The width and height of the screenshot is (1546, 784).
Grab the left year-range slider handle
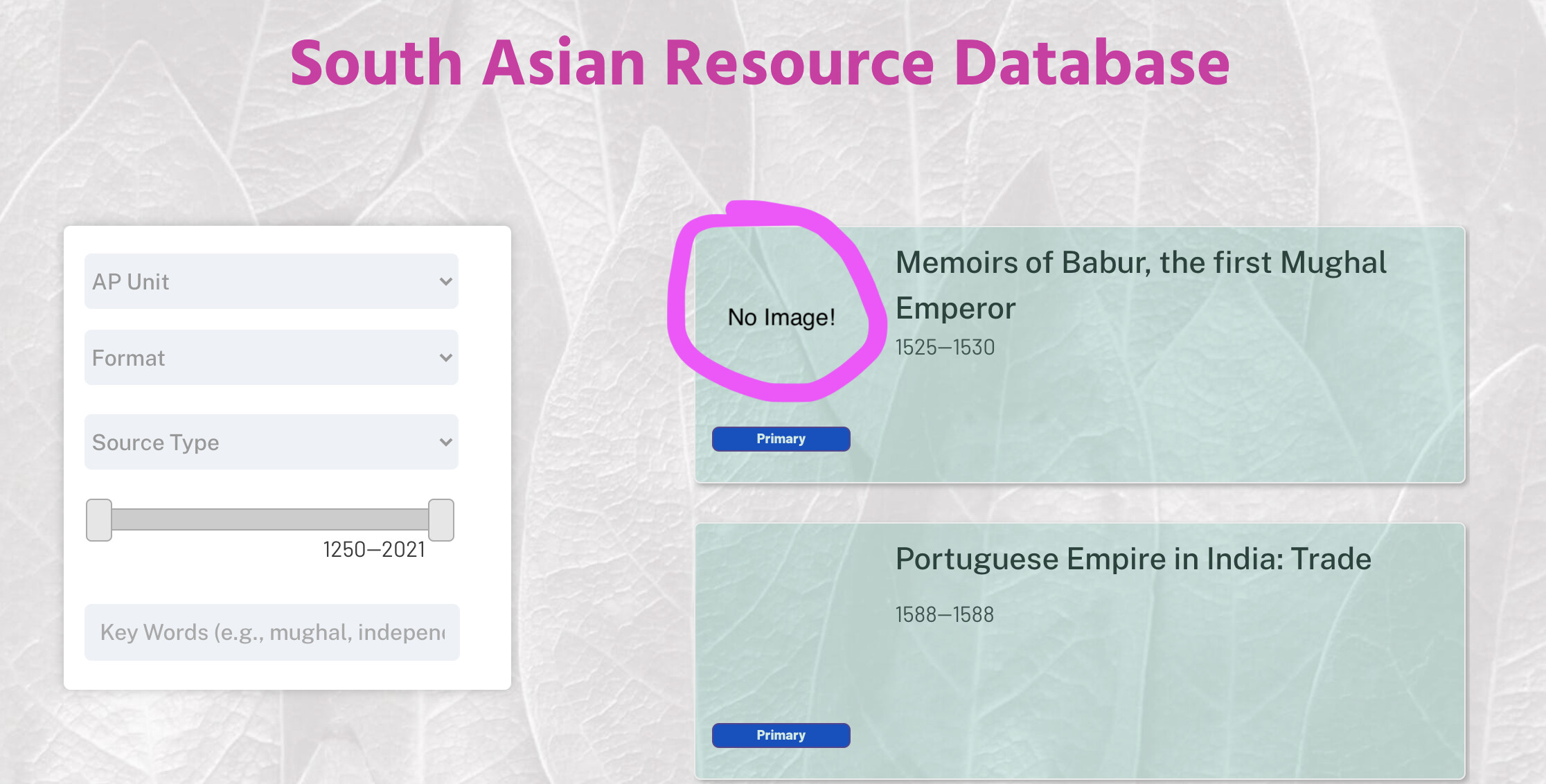pyautogui.click(x=99, y=519)
